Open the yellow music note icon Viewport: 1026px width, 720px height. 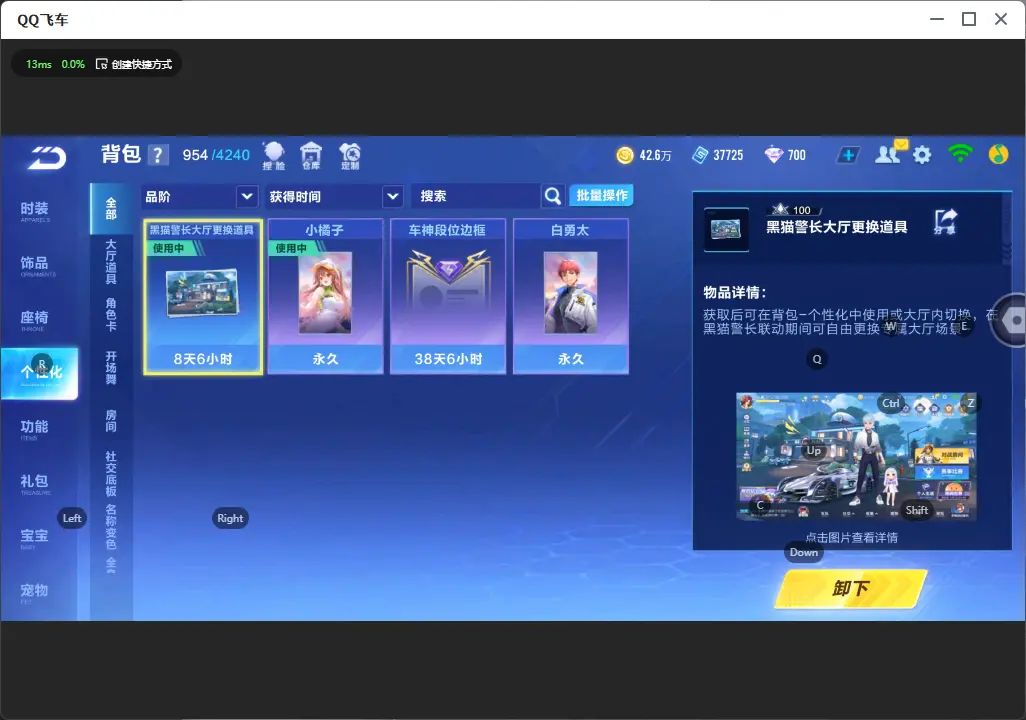coord(999,154)
